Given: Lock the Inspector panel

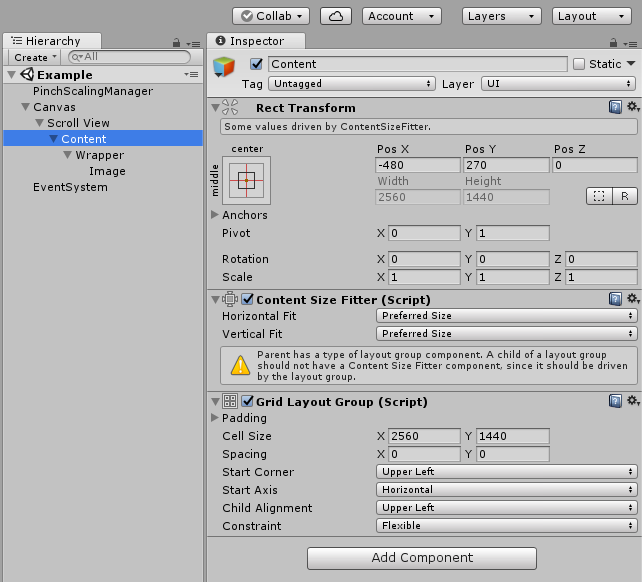Looking at the screenshot, I should click(x=613, y=43).
